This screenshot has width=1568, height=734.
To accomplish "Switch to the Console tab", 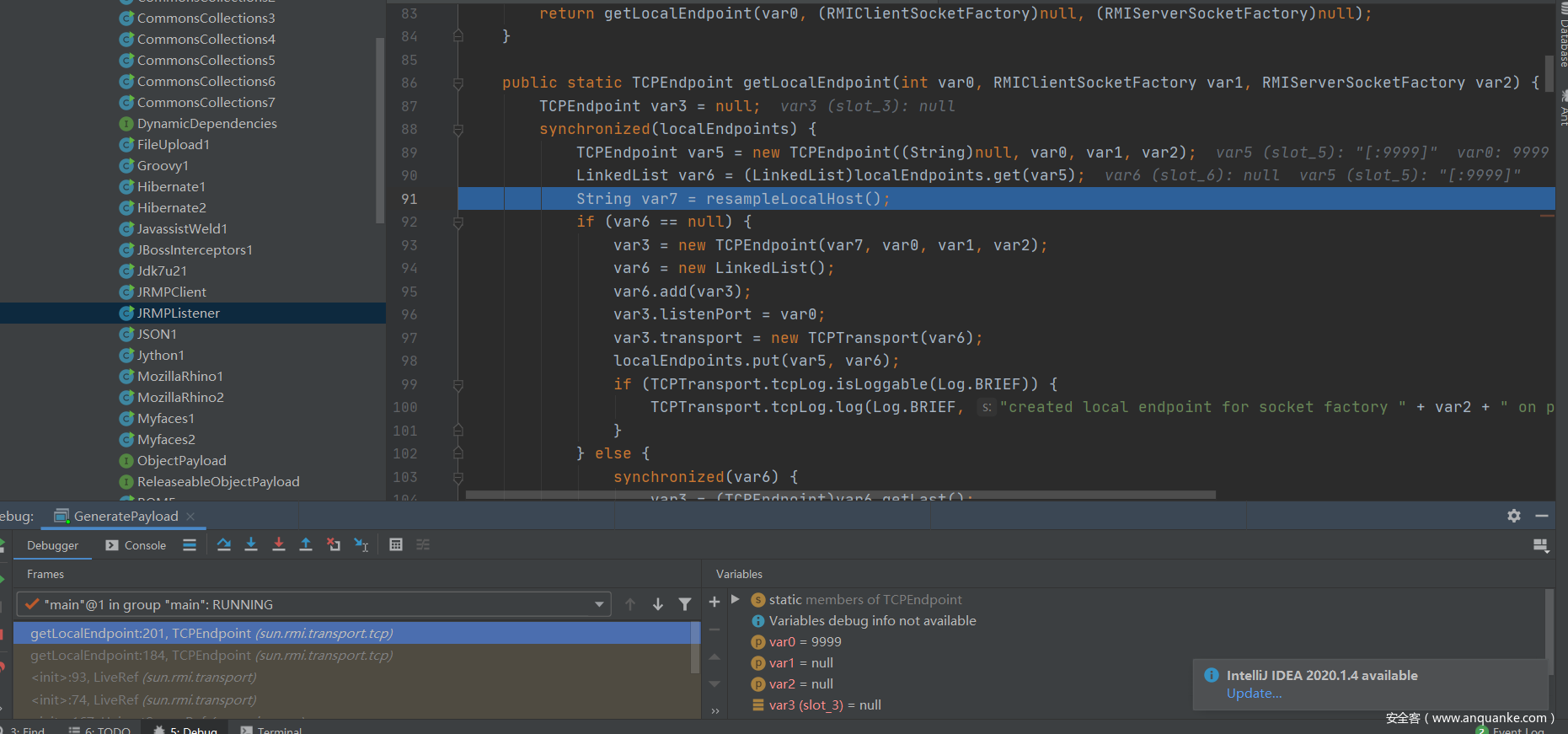I will tap(136, 545).
